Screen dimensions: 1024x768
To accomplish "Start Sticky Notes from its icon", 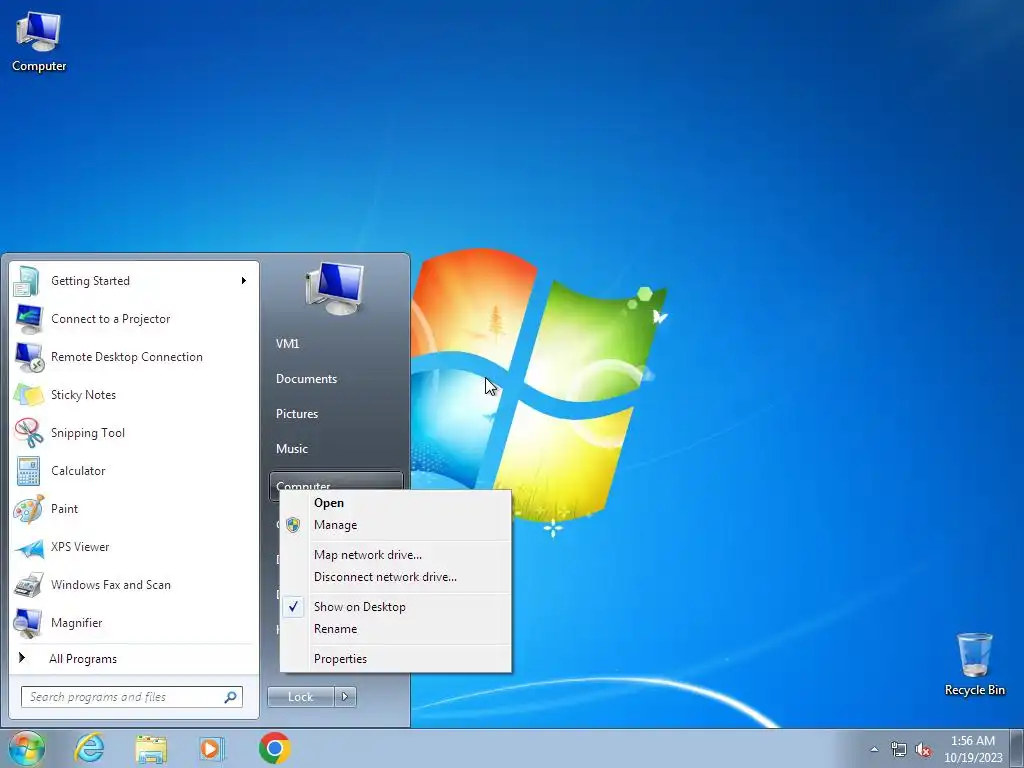I will pyautogui.click(x=28, y=395).
